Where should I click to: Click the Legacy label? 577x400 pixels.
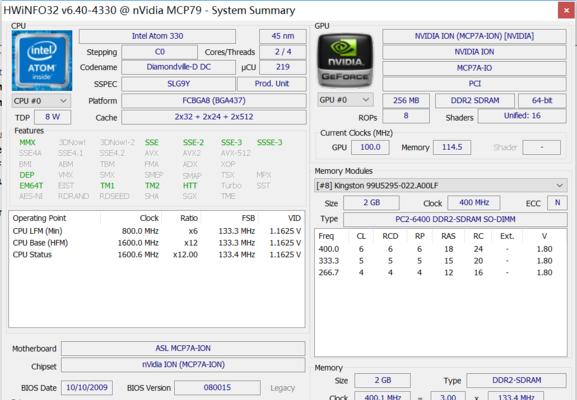coord(283,388)
